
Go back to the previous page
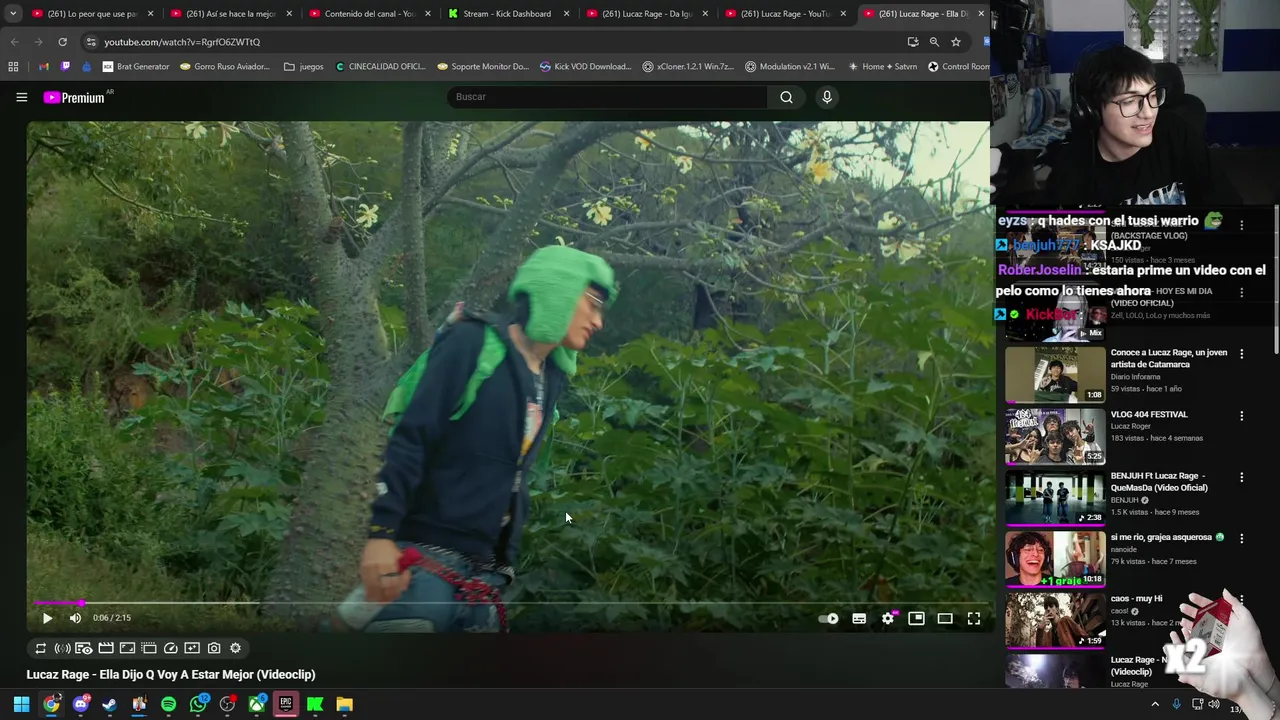point(14,42)
